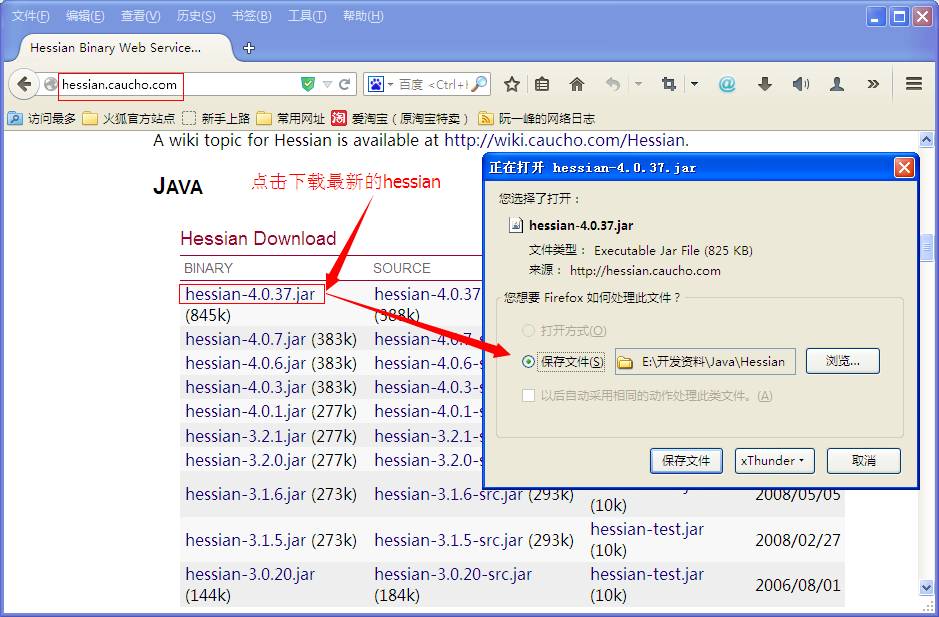Go to the home page icon
The width and height of the screenshot is (939, 617).
(577, 84)
